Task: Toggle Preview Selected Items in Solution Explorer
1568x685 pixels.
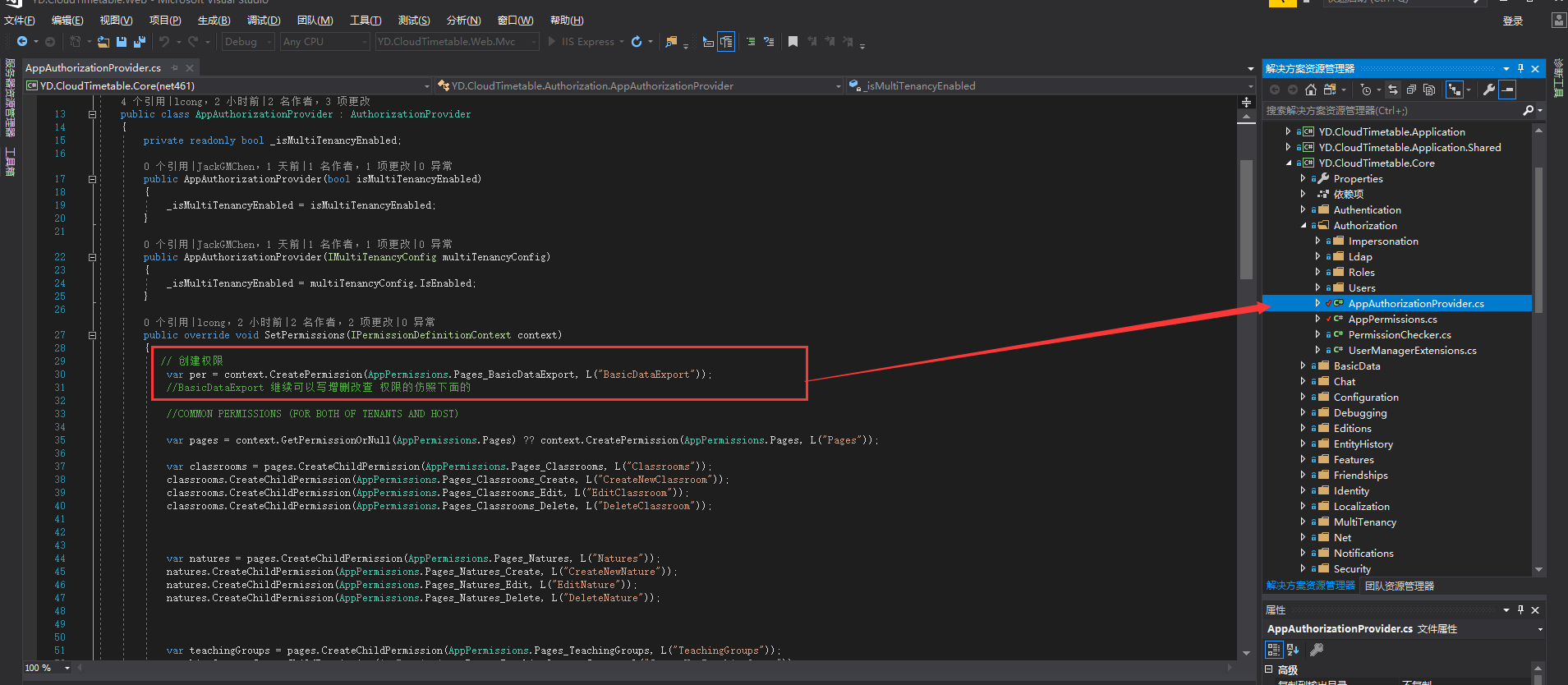Action: [1507, 90]
